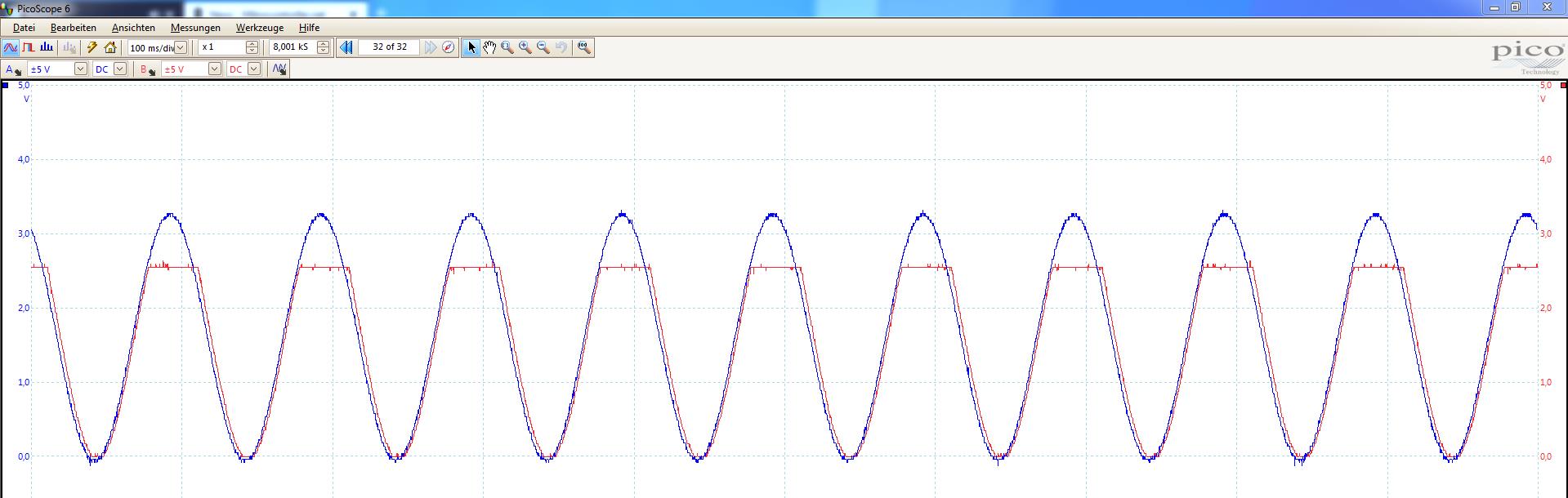
Task: Click the 2,0 label on red axis
Action: [x=1545, y=308]
